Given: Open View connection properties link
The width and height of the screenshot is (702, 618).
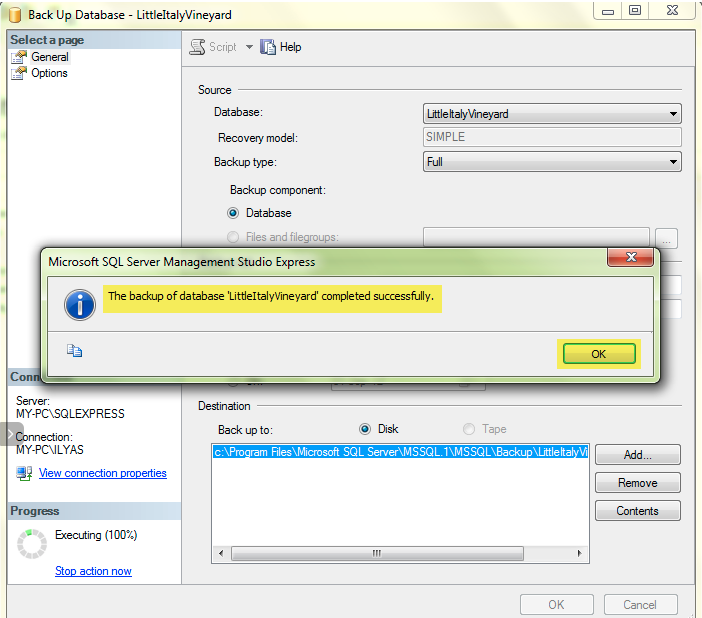Looking at the screenshot, I should tap(103, 473).
